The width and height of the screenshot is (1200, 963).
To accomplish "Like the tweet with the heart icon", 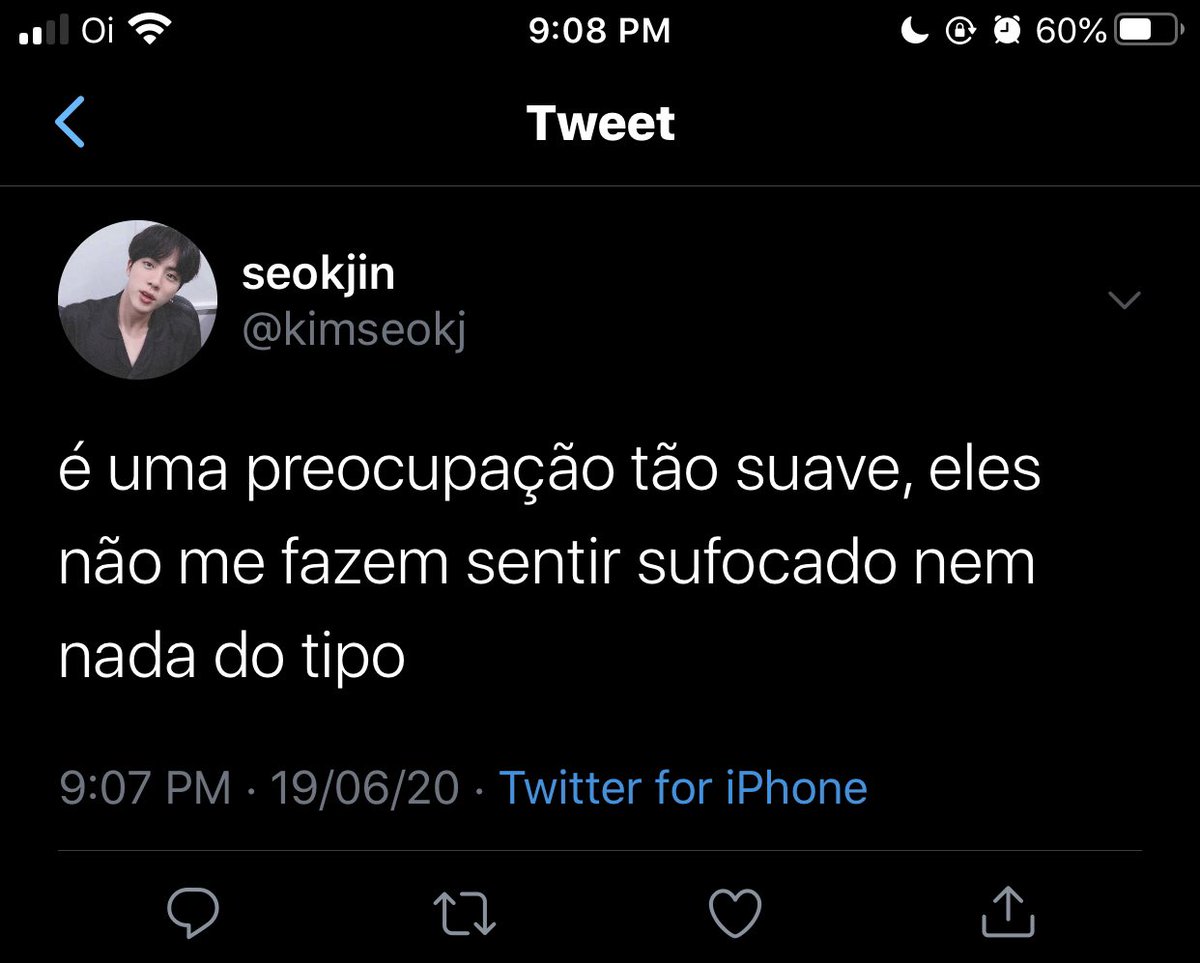I will [735, 913].
